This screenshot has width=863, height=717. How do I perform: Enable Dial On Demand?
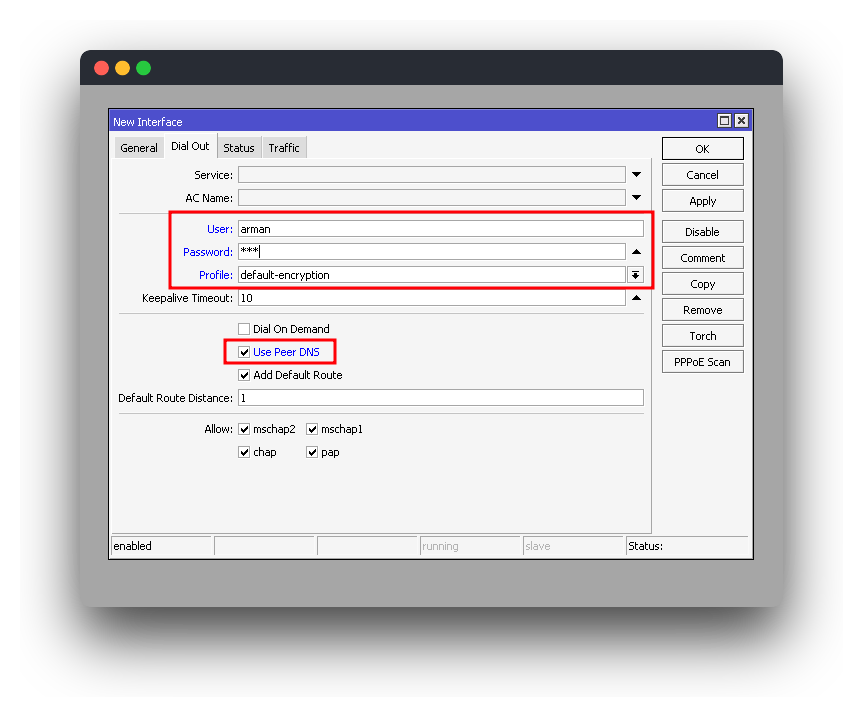[x=244, y=328]
